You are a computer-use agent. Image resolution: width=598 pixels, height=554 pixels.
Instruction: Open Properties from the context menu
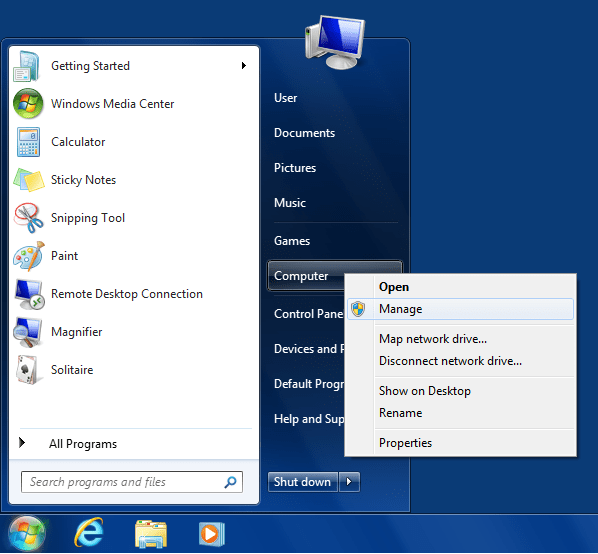[461, 443]
